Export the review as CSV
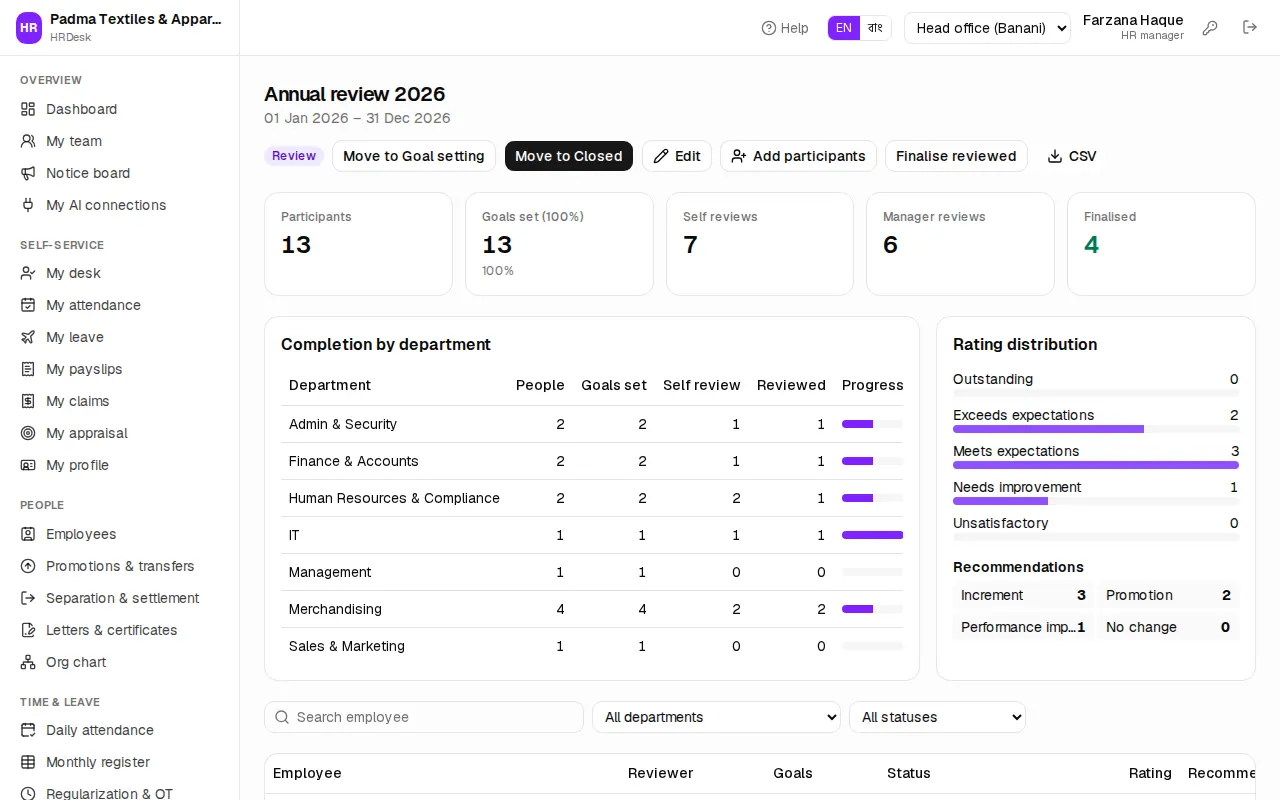1280x800 pixels. click(1072, 156)
